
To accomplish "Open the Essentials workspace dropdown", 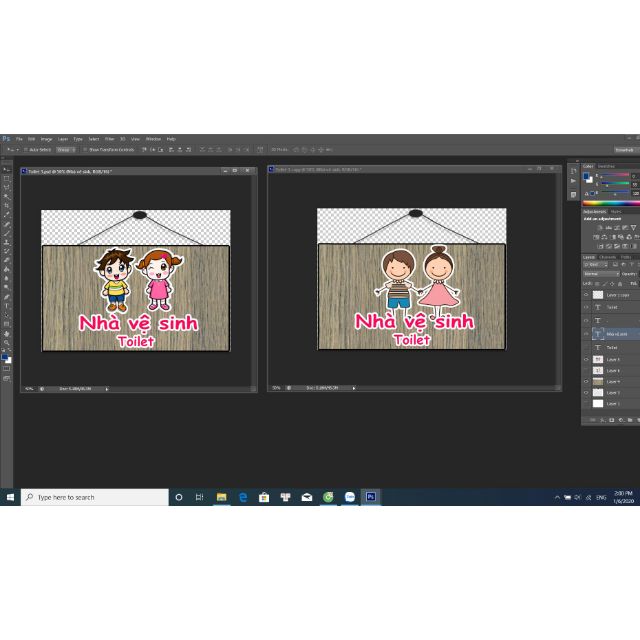I will (624, 149).
